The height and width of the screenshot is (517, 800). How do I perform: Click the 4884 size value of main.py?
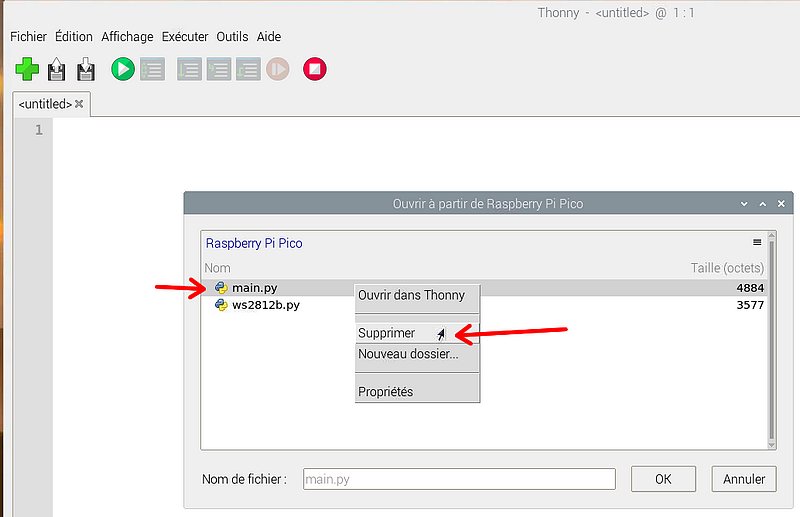[750, 288]
